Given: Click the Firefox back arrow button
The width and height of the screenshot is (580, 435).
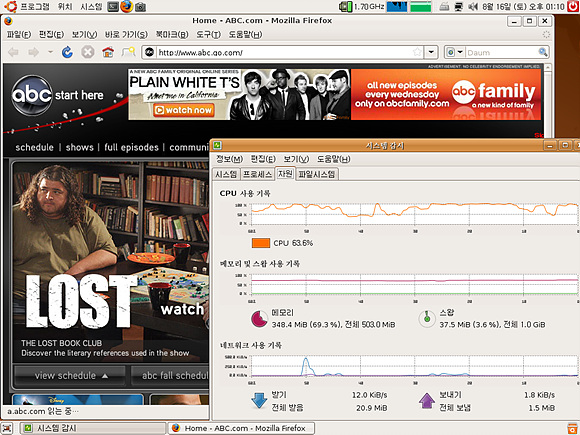Looking at the screenshot, I should click(x=13, y=52).
